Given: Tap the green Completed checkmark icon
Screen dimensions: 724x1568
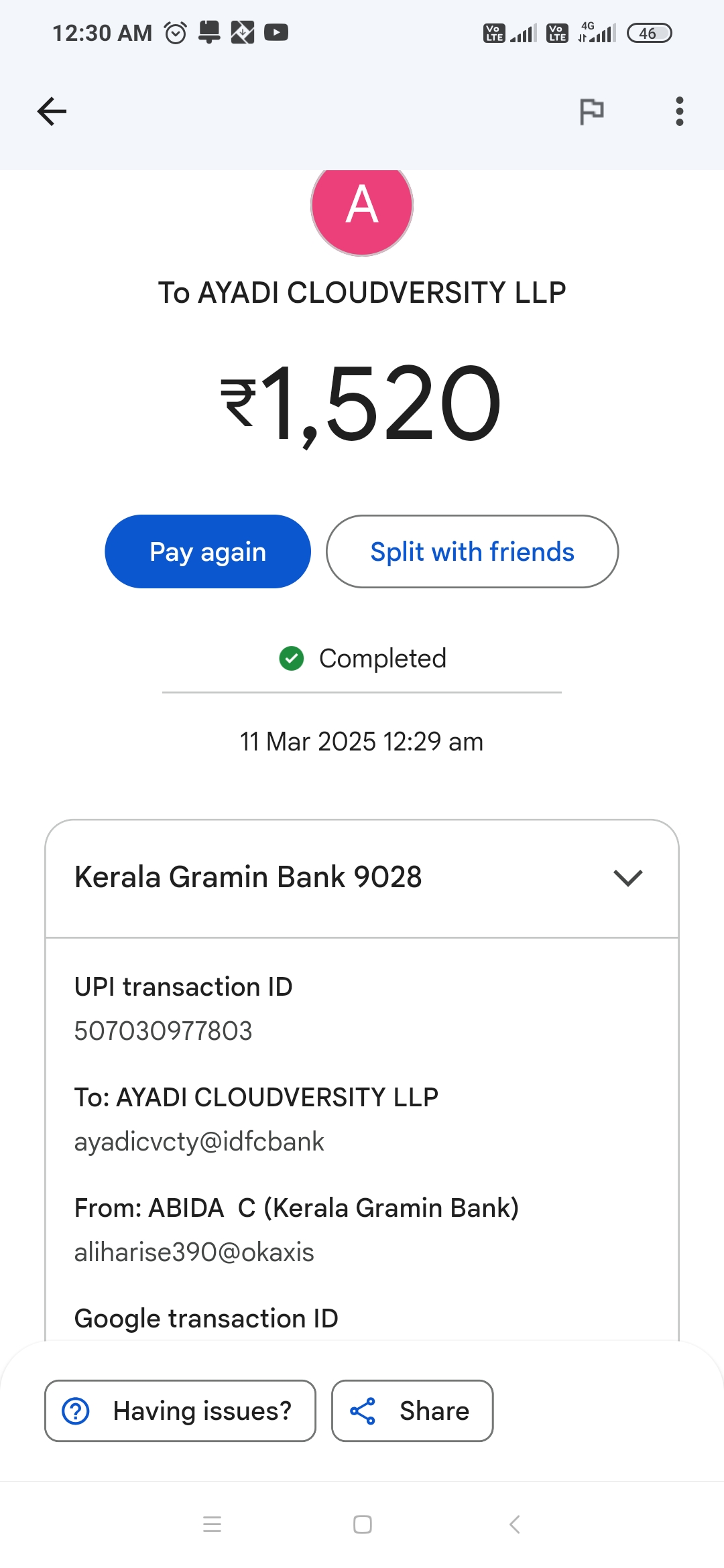Looking at the screenshot, I should tap(292, 658).
